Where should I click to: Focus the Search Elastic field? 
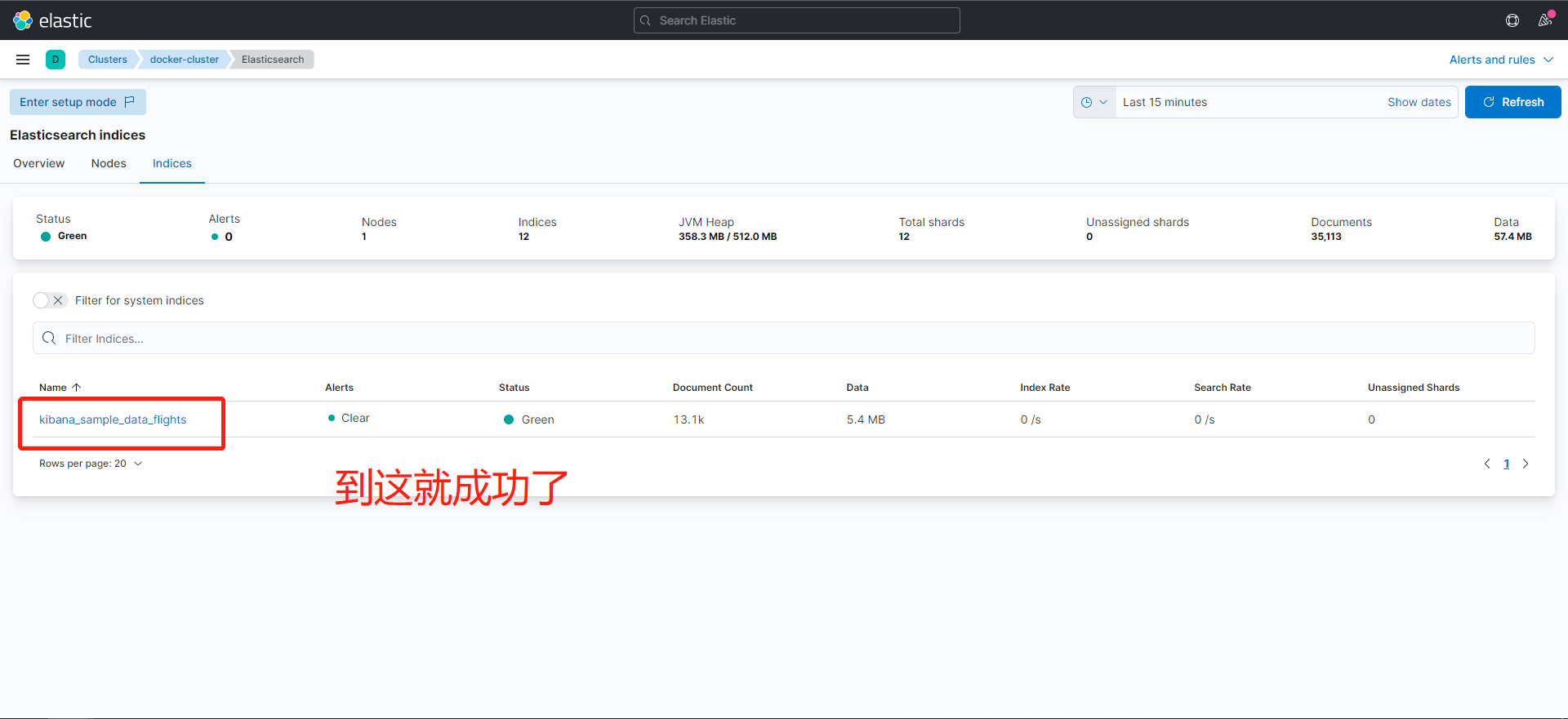pos(796,20)
